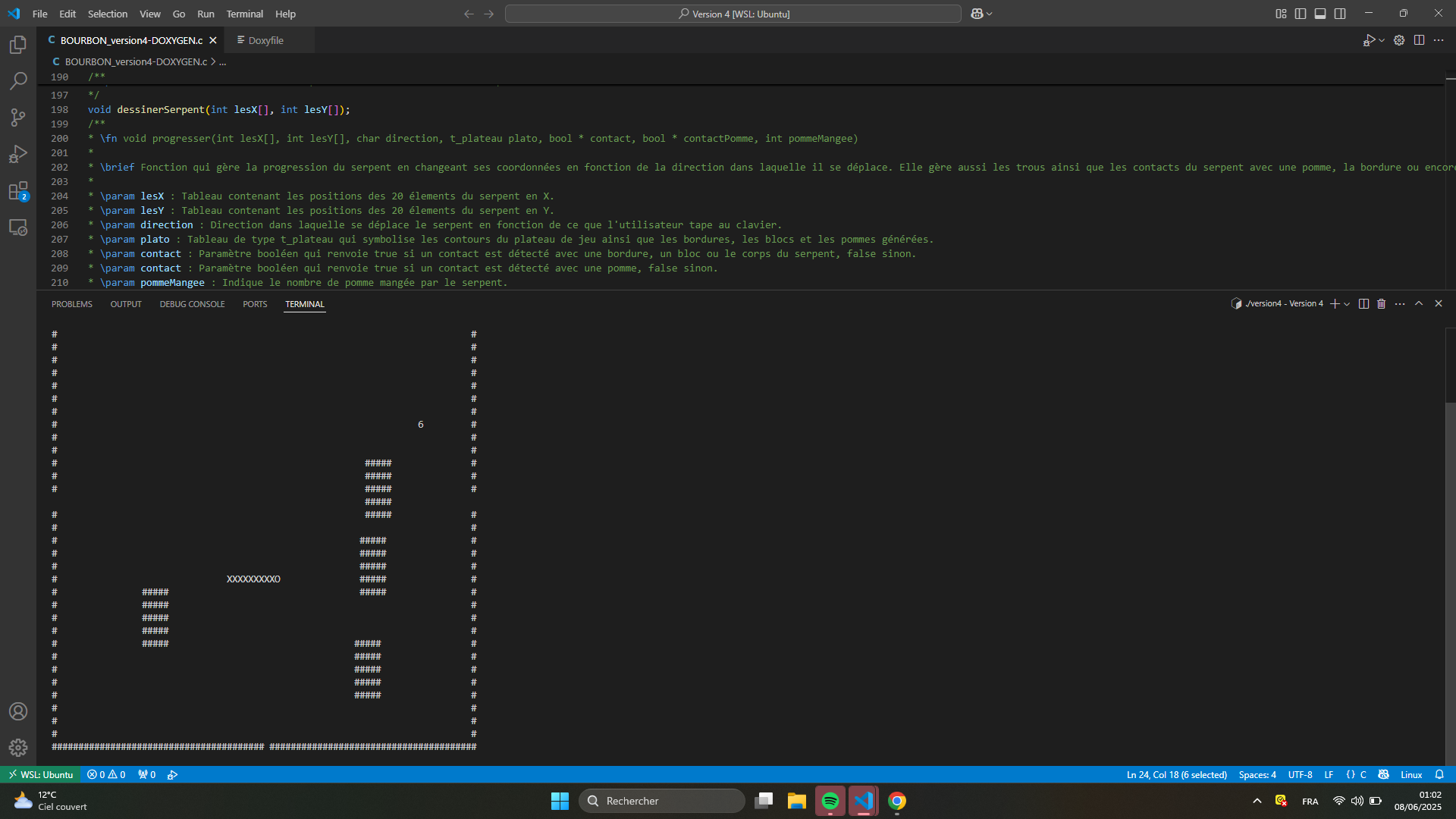This screenshot has height=819, width=1456.
Task: Open the Explorer view in activity bar
Action: (x=18, y=45)
